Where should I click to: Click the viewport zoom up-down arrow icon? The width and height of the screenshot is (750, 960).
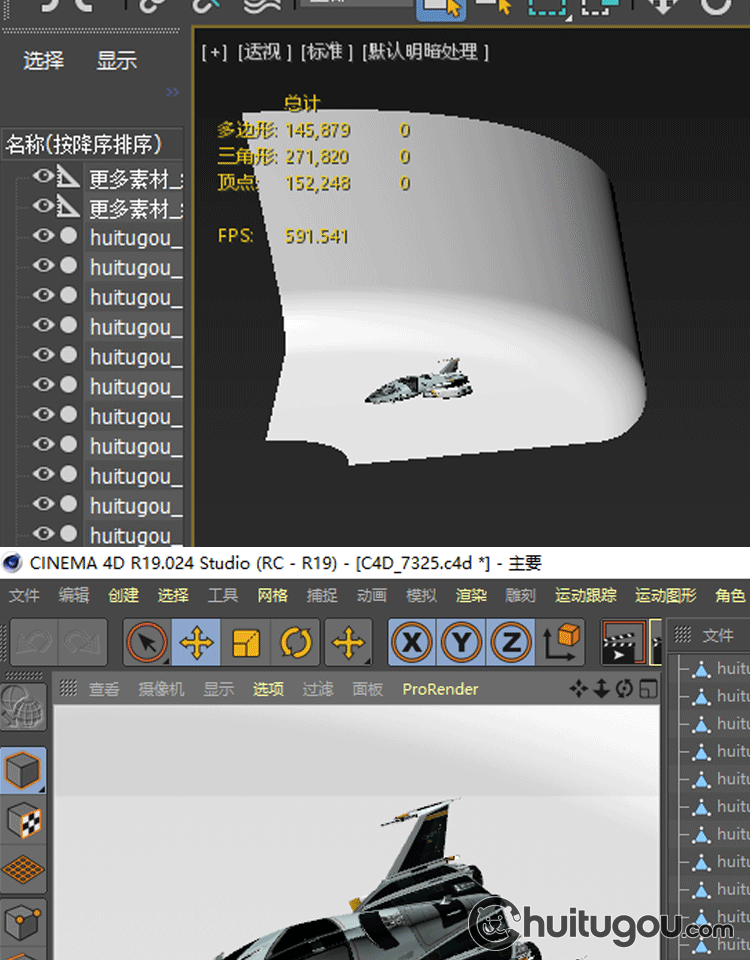click(601, 689)
